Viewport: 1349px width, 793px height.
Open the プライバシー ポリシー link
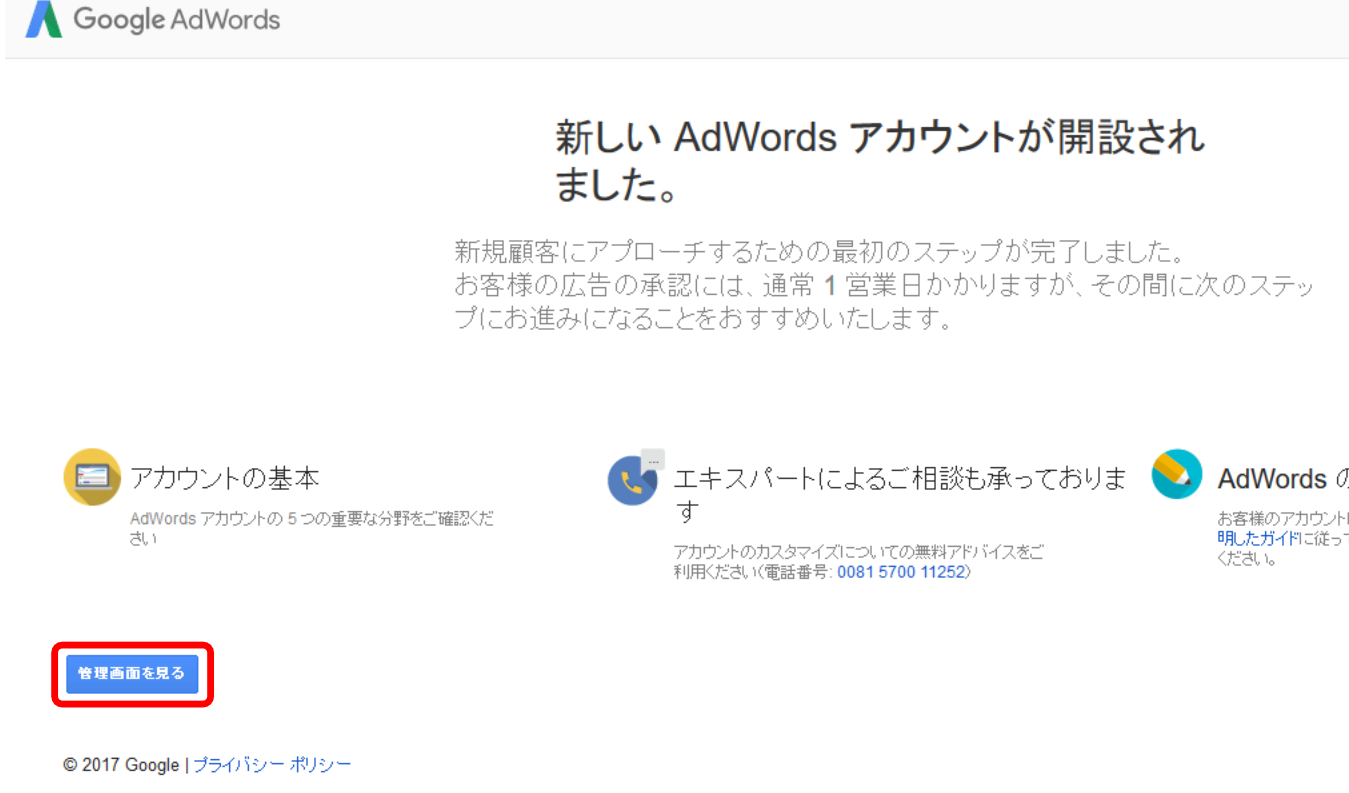(272, 765)
